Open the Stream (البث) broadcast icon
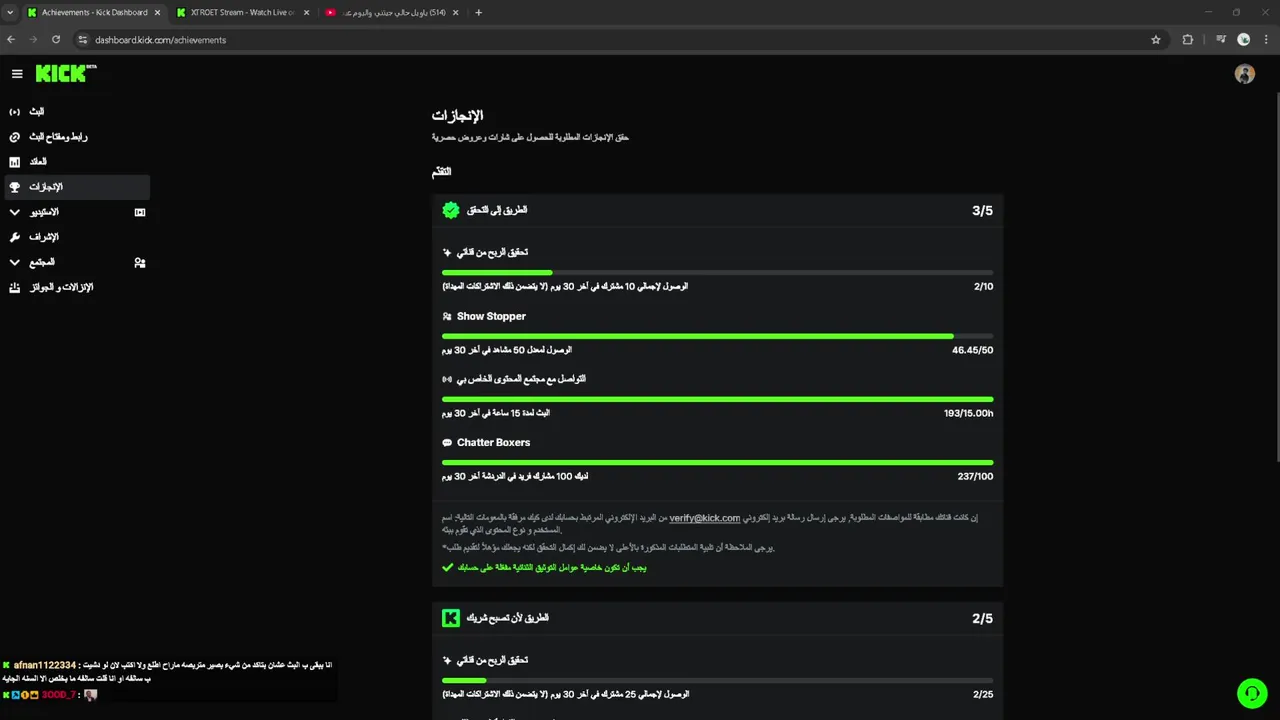Viewport: 1280px width, 720px height. 14,112
